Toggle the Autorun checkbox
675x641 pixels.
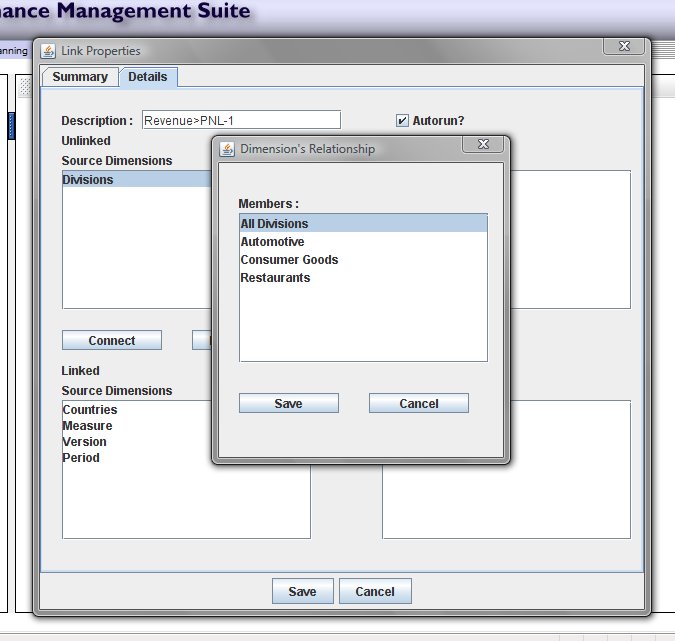402,121
